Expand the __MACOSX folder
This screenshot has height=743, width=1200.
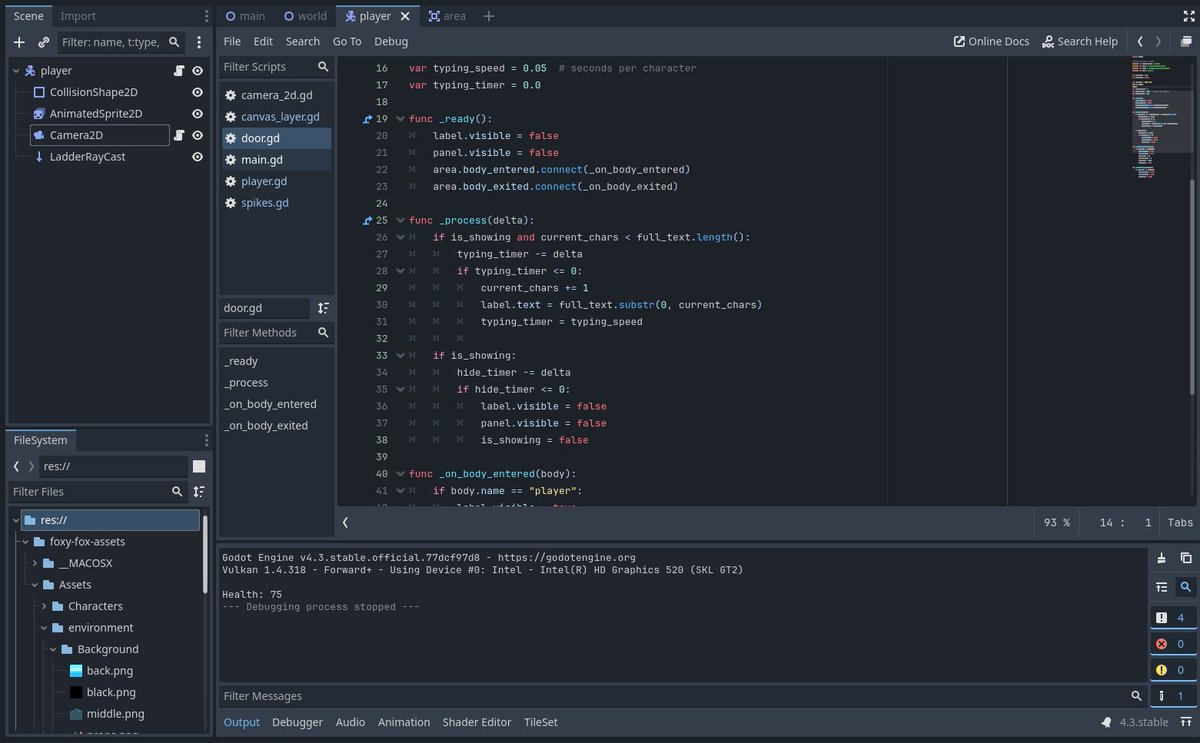point(35,563)
